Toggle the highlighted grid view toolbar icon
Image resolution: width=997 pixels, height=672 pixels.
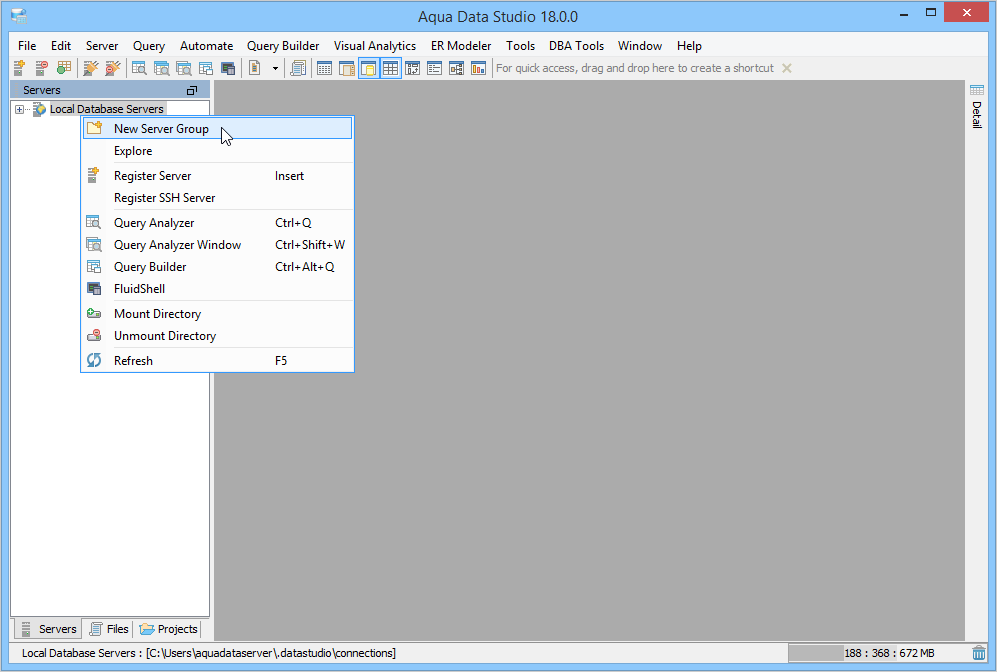click(390, 68)
